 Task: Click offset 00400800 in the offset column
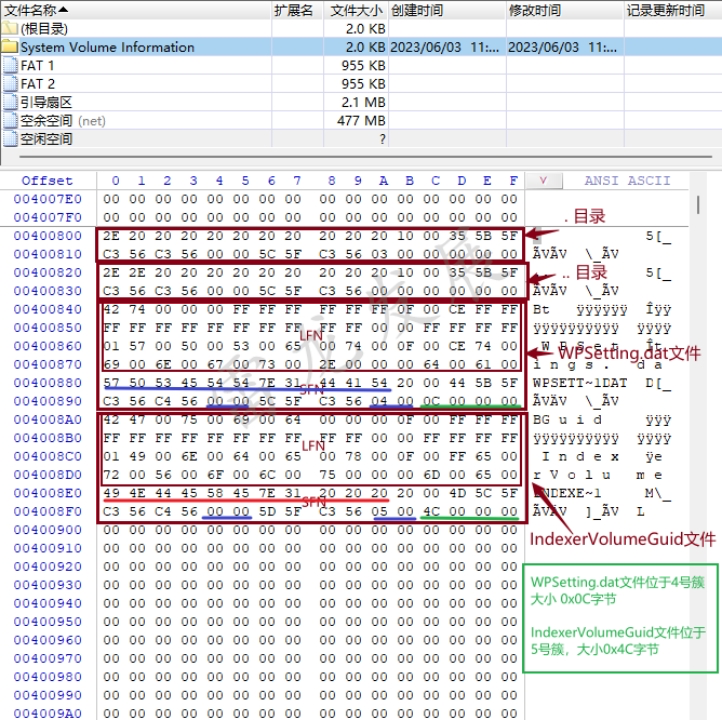tap(47, 236)
